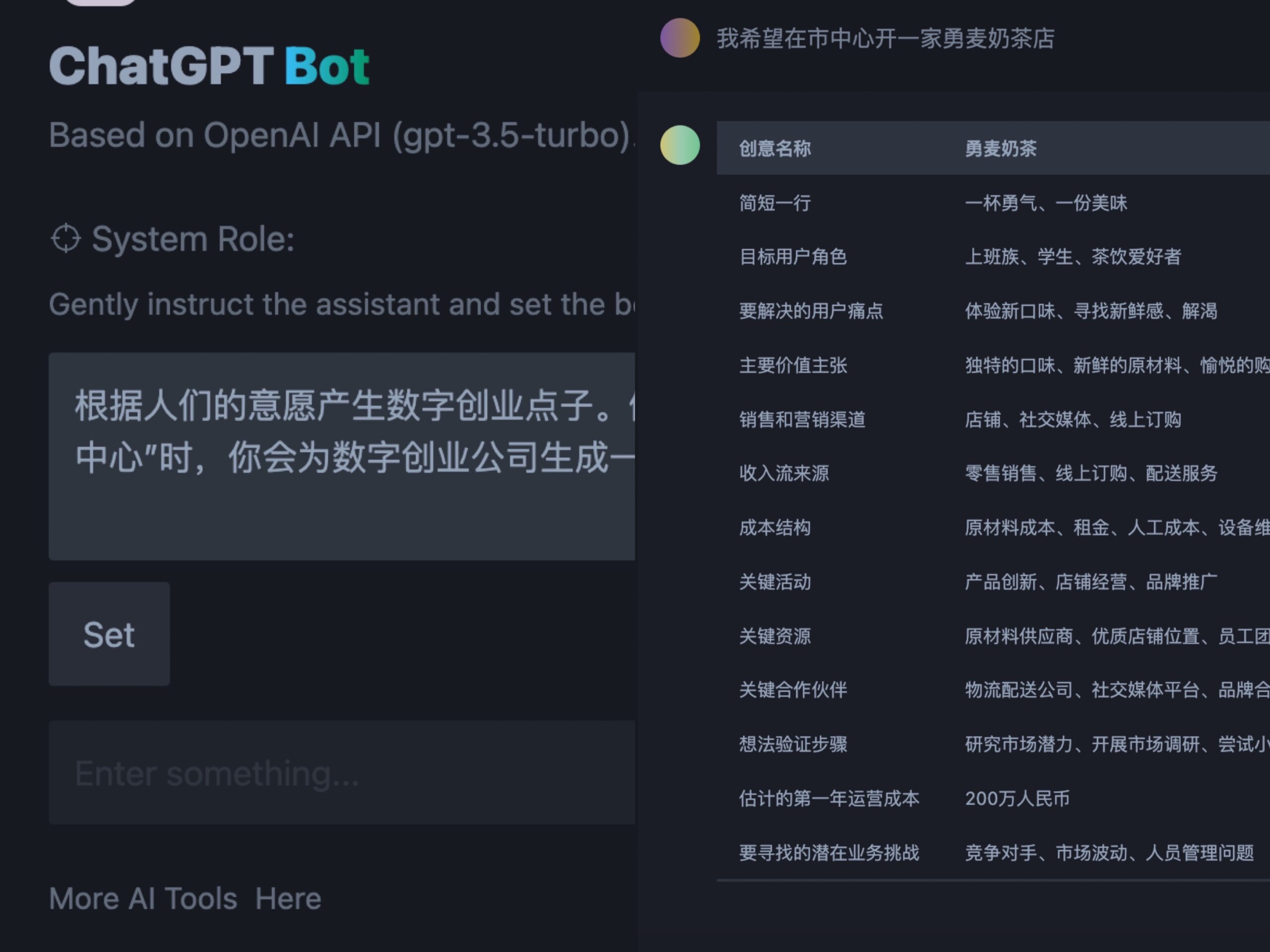Select the row label 成本结构
1270x952 pixels.
pos(774,528)
